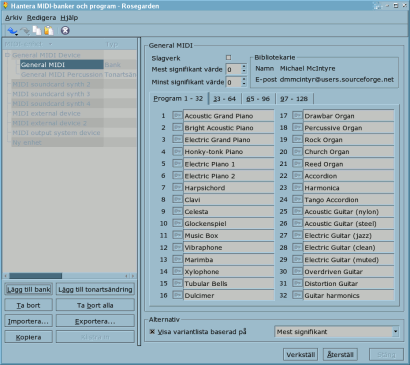Click key-map icon beside Xylophone
Screen dimensions: 410x365
click(177, 271)
